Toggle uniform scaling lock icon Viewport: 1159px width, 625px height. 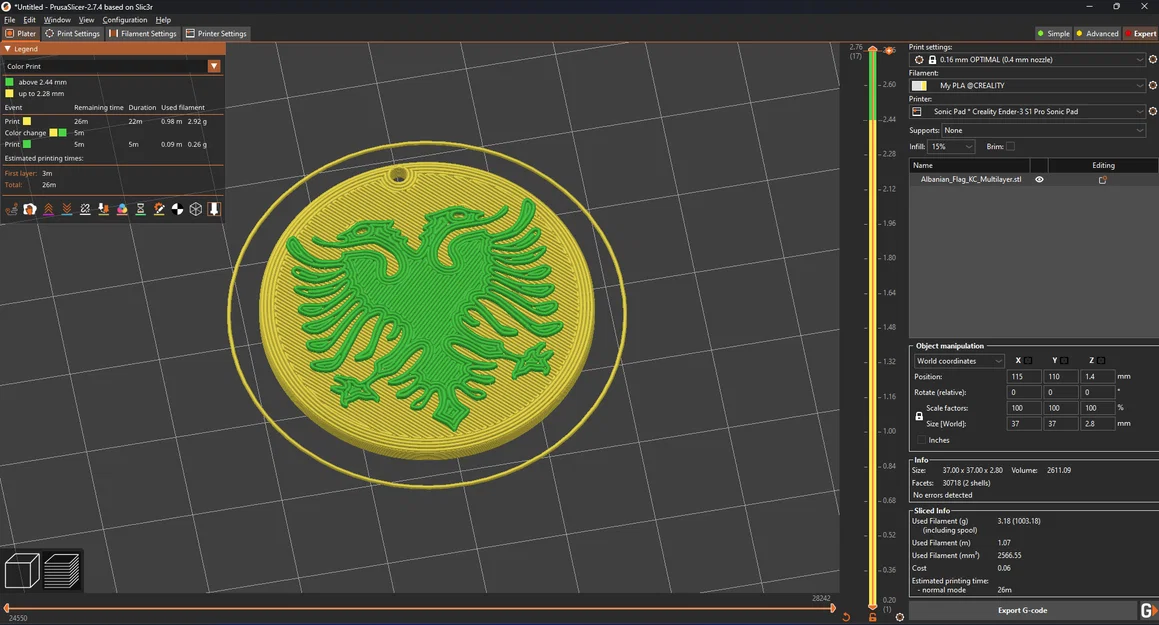click(919, 416)
